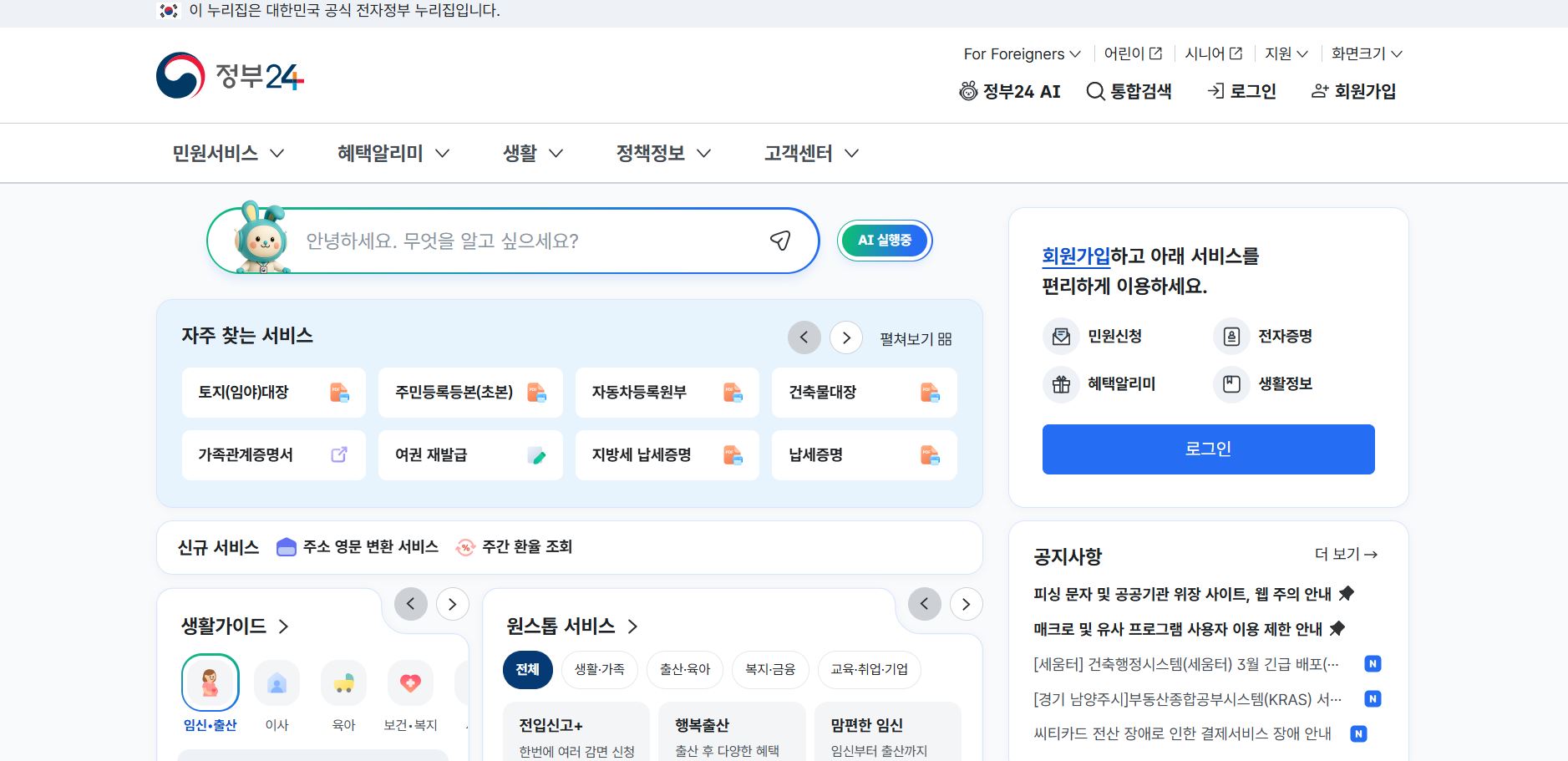Toggle the AI 실행중 switch

pos(885,241)
